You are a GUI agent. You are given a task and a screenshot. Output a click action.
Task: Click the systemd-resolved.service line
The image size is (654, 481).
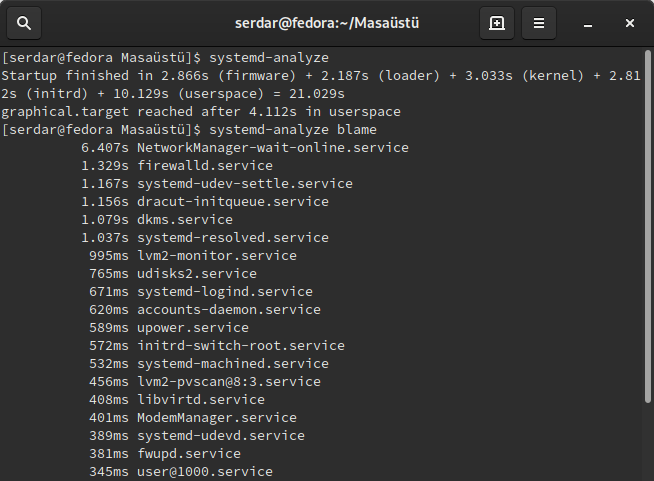coord(205,237)
